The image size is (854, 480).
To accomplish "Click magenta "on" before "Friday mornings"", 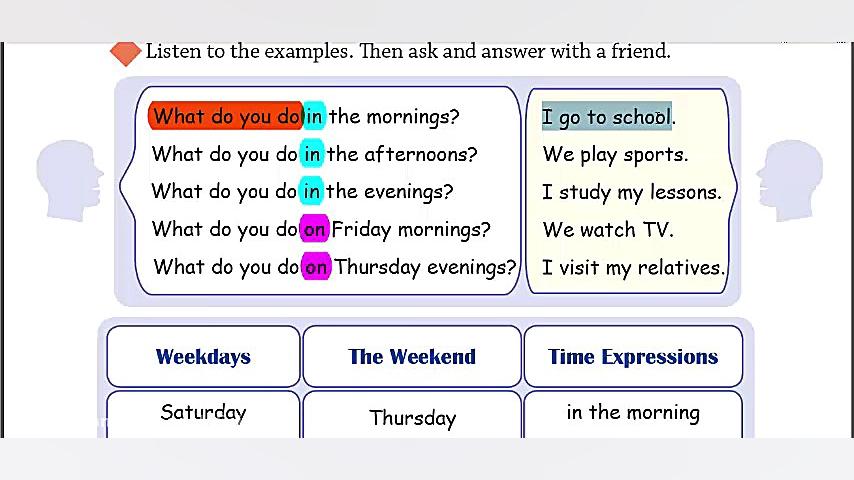I will (315, 229).
